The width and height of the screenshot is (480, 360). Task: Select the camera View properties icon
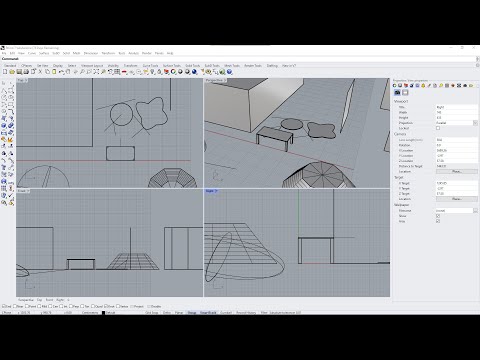(397, 92)
